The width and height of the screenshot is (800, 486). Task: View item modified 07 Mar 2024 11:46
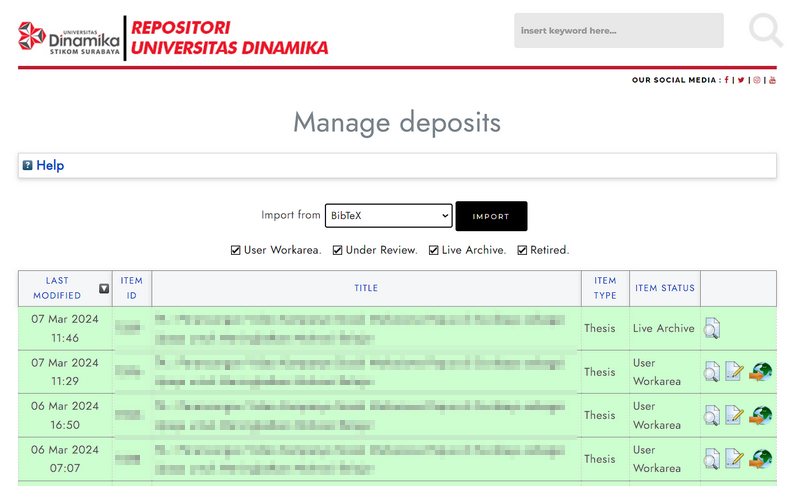(x=712, y=328)
